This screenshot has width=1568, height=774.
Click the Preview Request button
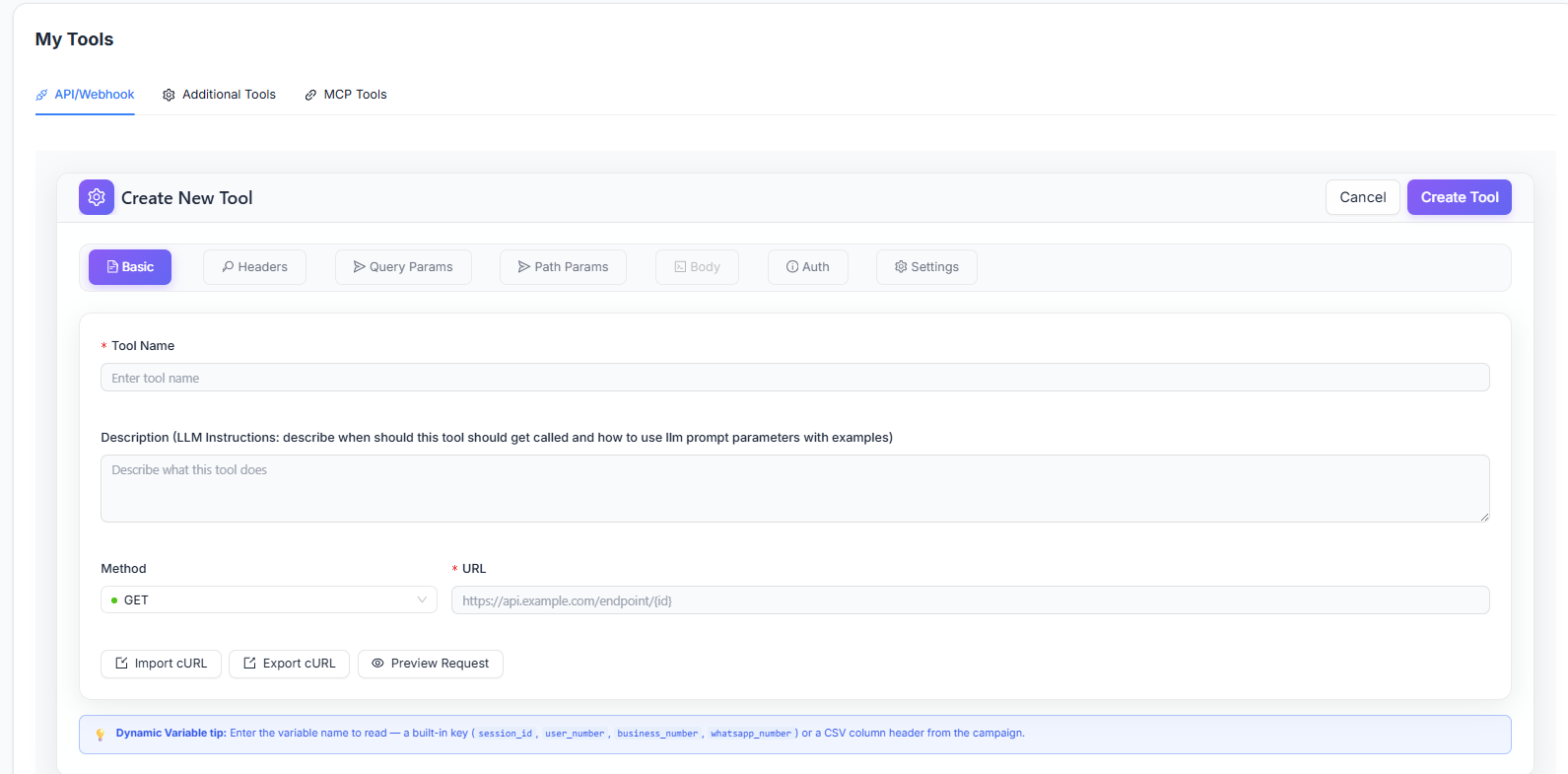(431, 664)
